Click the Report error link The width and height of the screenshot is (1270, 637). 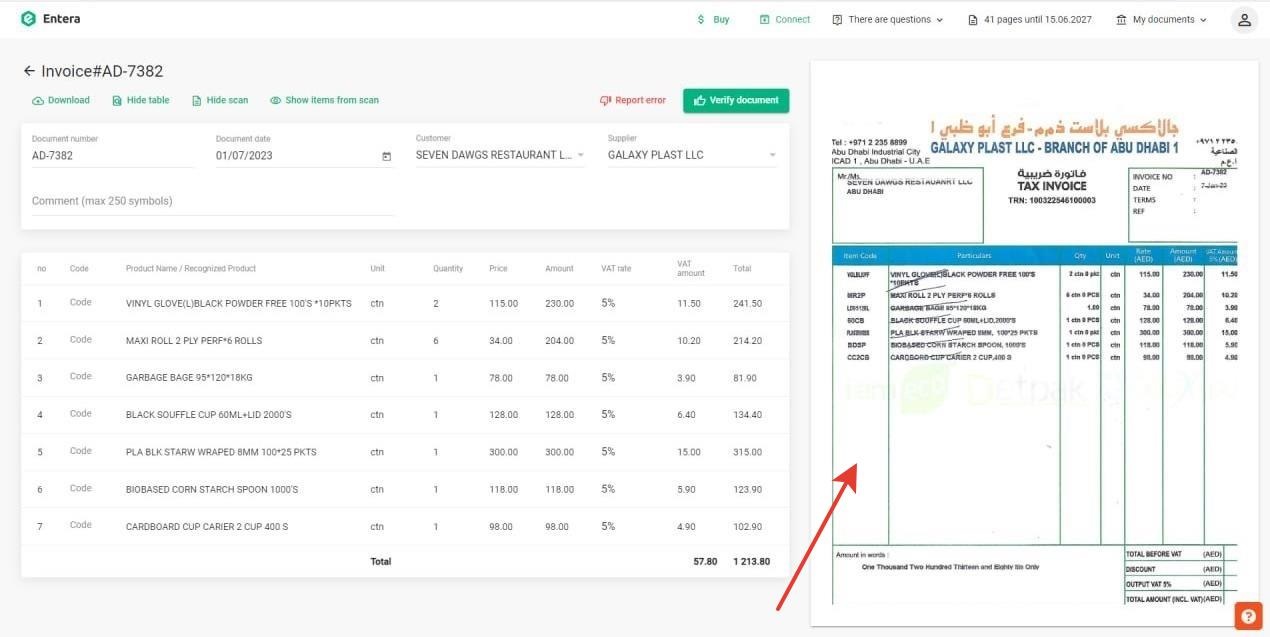(632, 101)
